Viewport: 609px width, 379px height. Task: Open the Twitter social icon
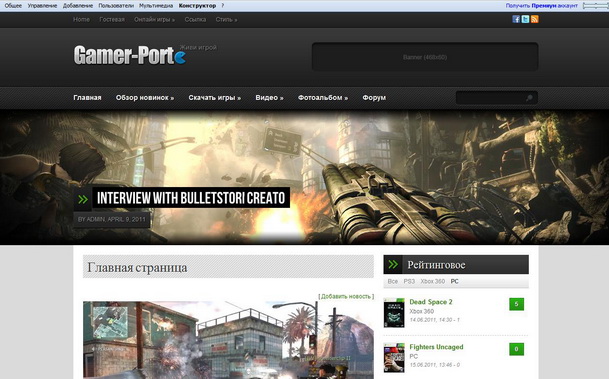coord(525,19)
